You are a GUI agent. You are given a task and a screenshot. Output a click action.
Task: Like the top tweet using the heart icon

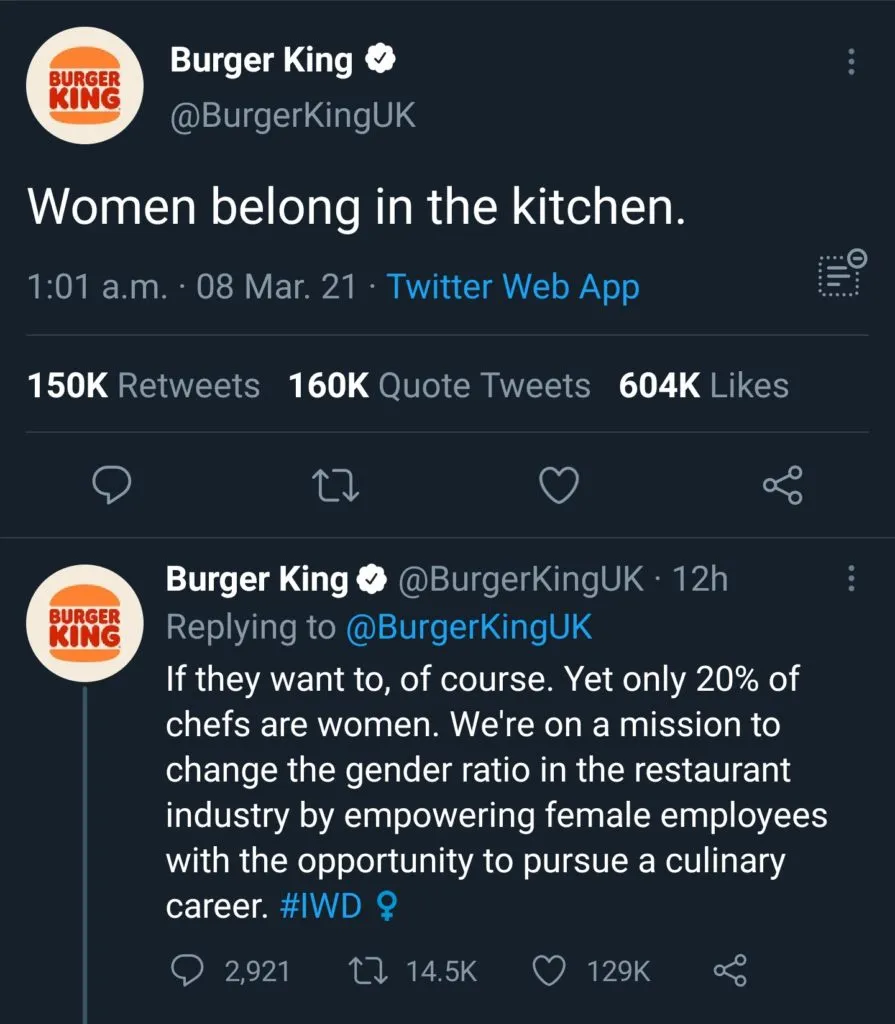tap(559, 486)
